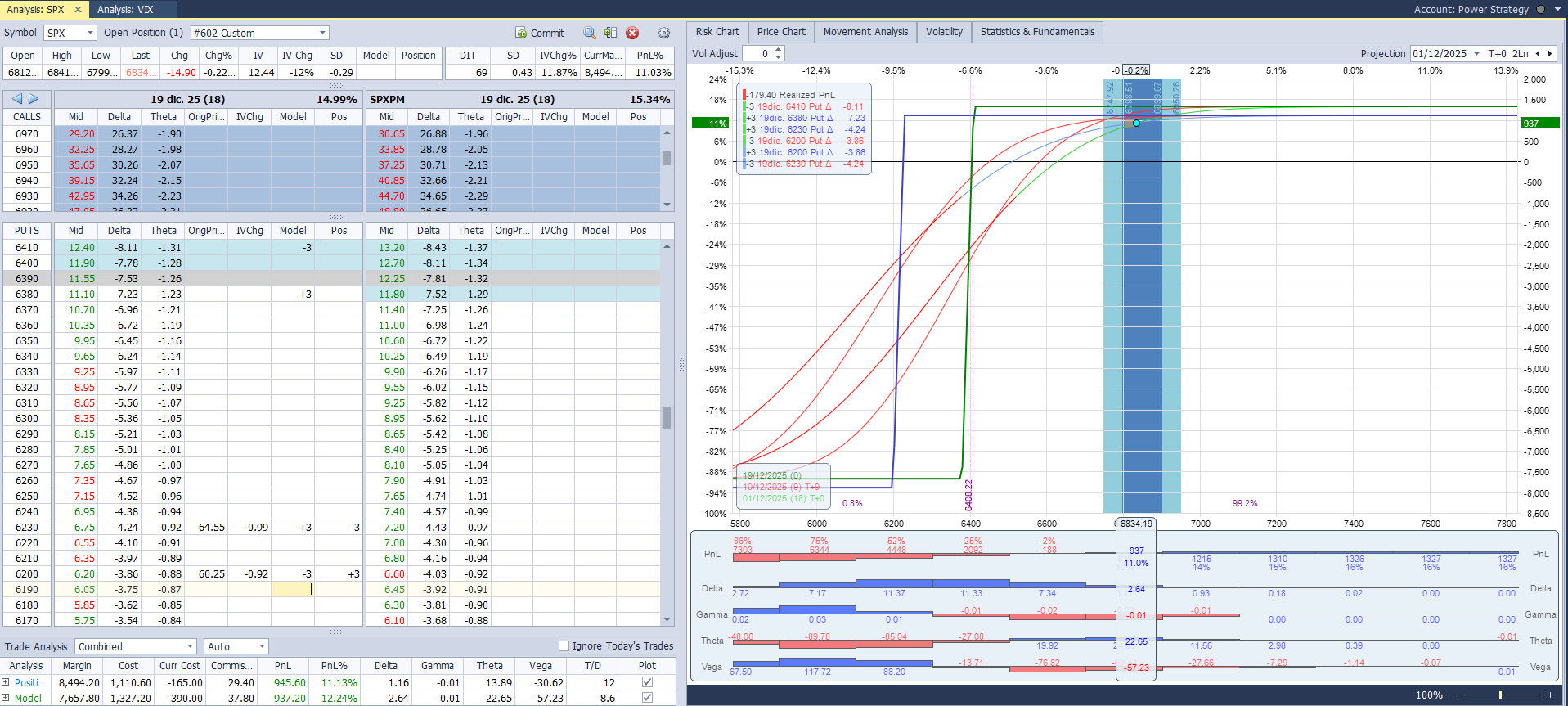Expand the Model row in Trade Analysis
This screenshot has height=706, width=1568.
point(6,698)
